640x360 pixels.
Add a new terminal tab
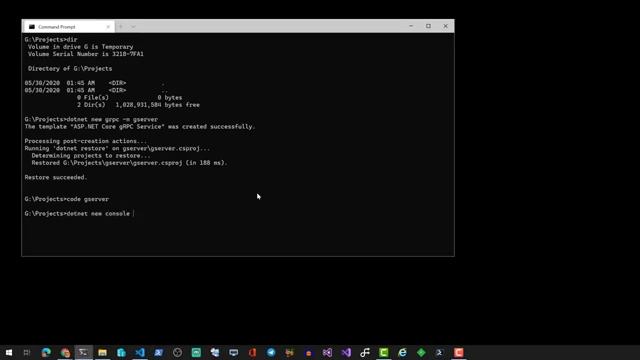(x=121, y=27)
